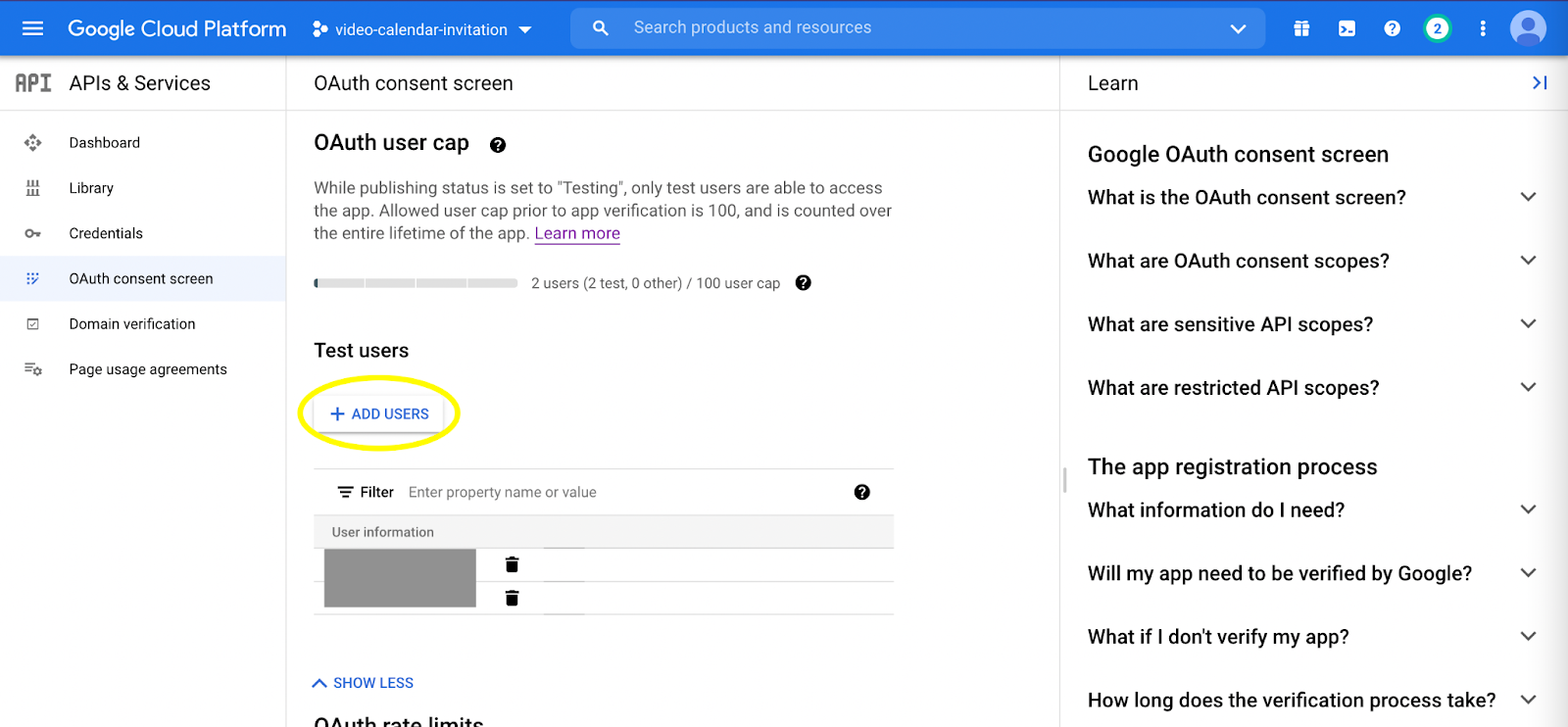Viewport: 1568px width, 727px height.
Task: Collapse section with SHOW LESS
Action: pyautogui.click(x=363, y=683)
